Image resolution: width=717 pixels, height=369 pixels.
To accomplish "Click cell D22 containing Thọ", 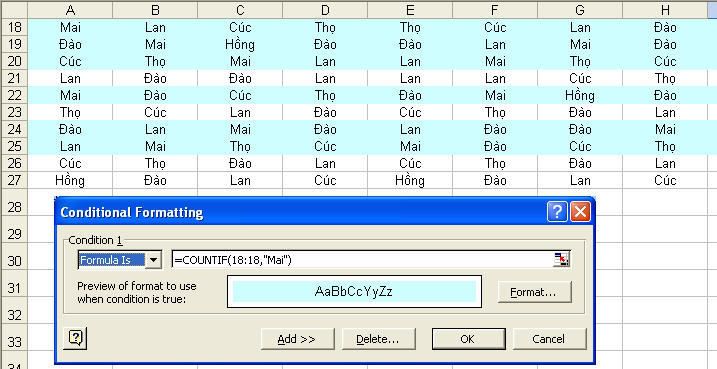I will [325, 96].
